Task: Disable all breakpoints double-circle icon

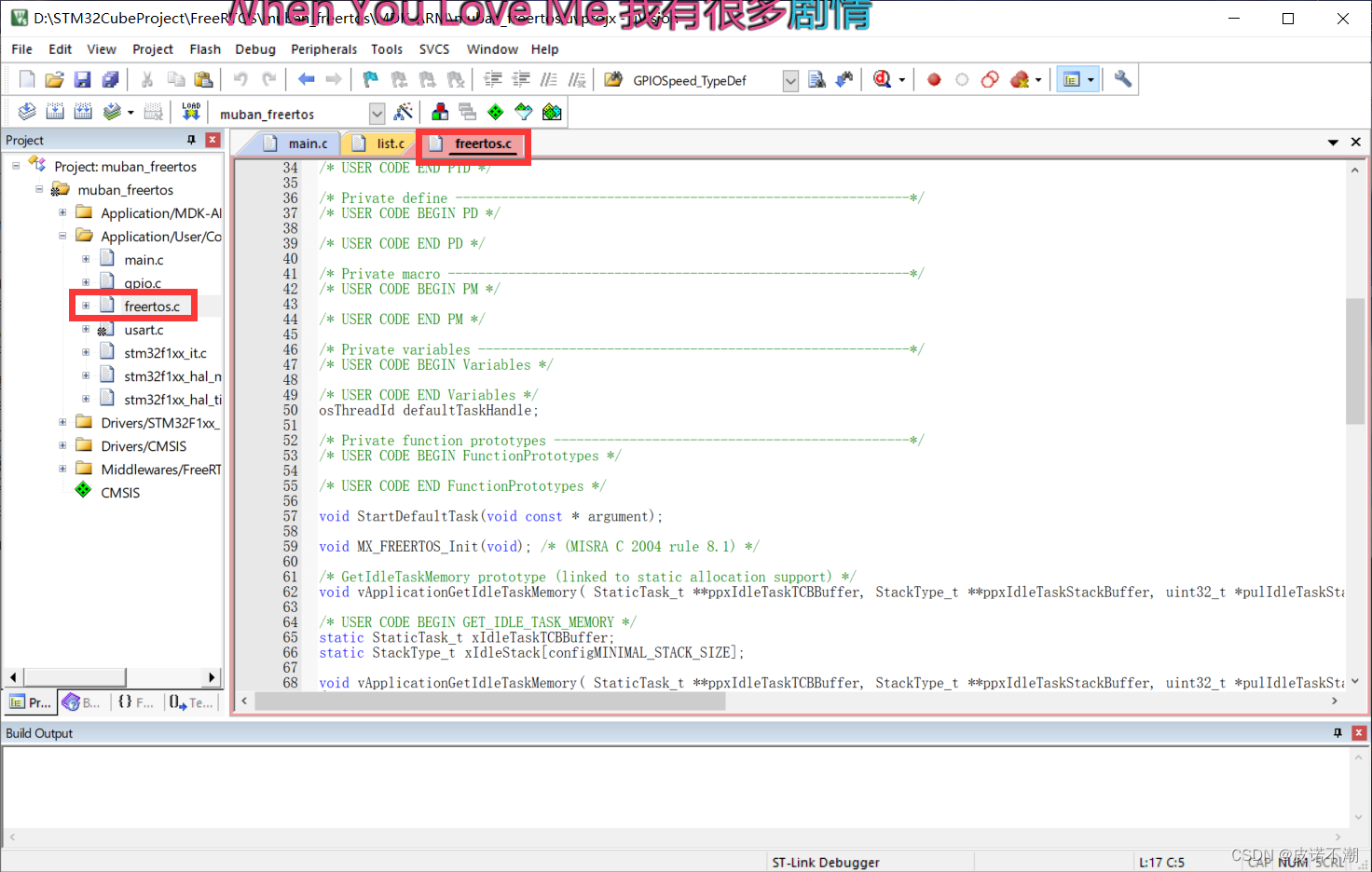Action: tap(990, 80)
